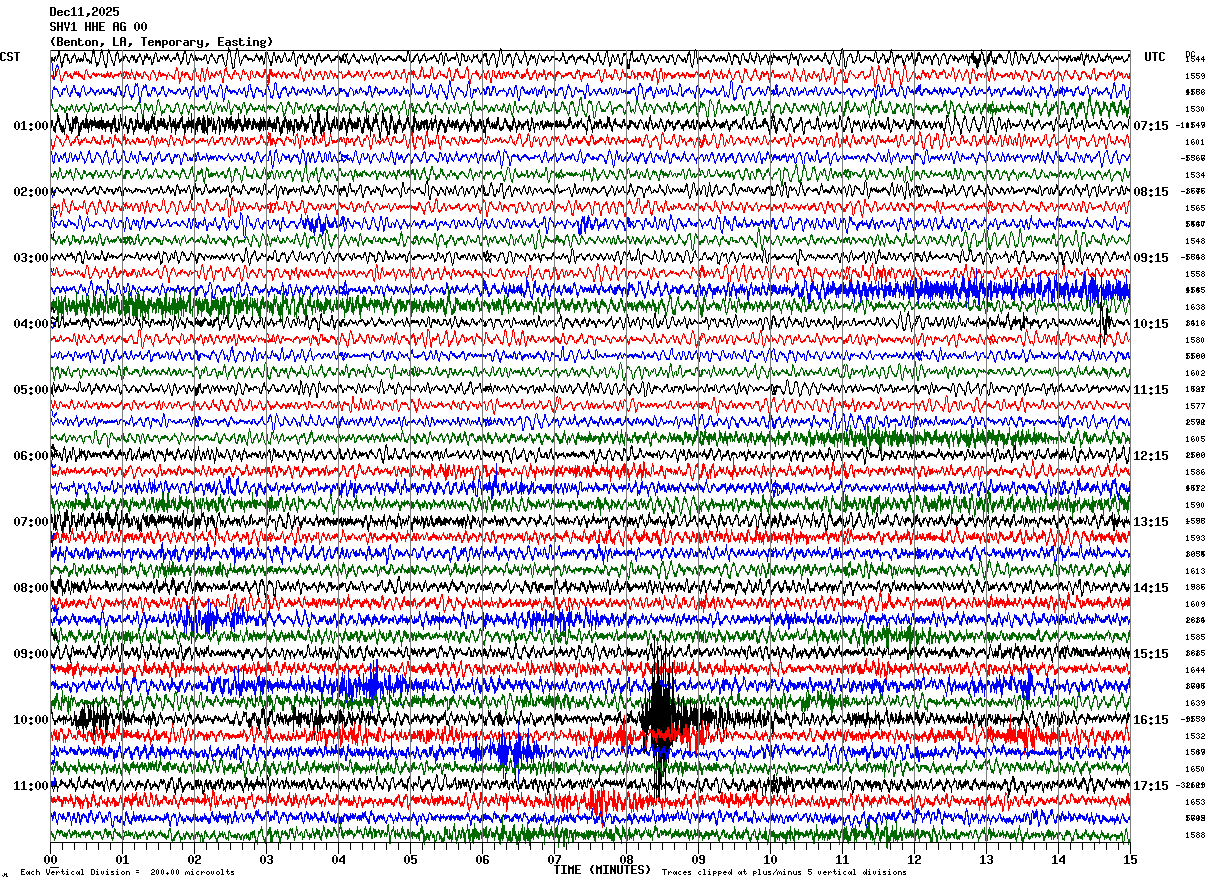Select the 07:00 CST time label
Screen dimensions: 1210x886
click(31, 522)
